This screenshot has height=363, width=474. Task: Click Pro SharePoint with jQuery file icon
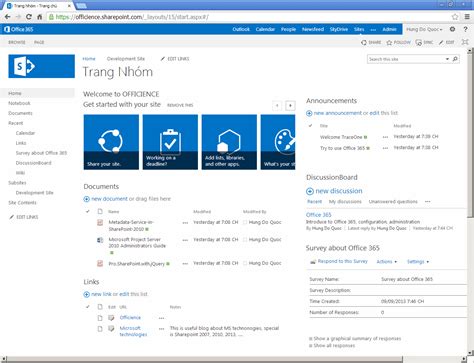pyautogui.click(x=100, y=263)
